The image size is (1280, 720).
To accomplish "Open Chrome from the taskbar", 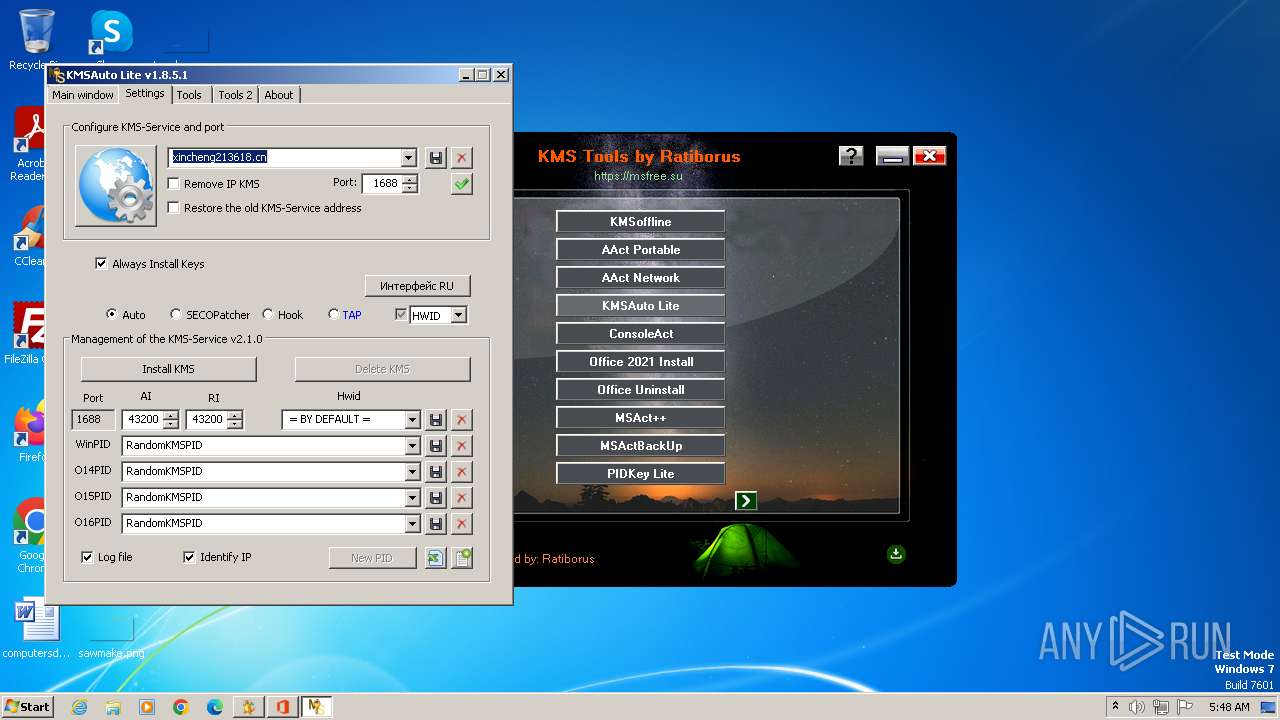I will point(181,707).
